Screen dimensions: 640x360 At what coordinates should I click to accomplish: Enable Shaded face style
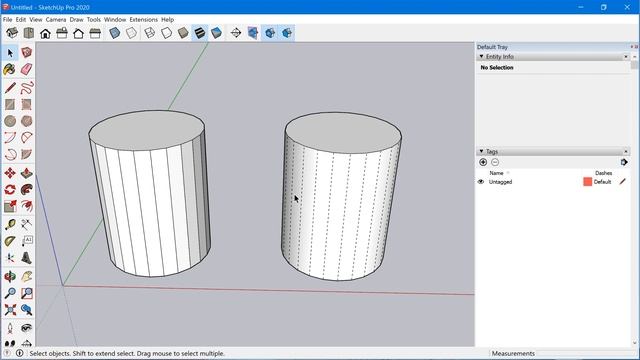tap(183, 33)
